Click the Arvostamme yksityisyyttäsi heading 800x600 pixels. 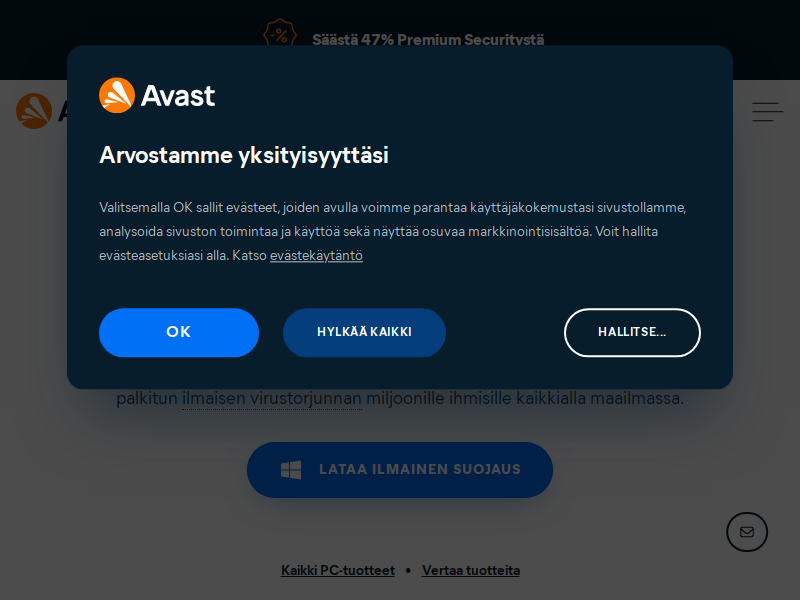pyautogui.click(x=244, y=155)
